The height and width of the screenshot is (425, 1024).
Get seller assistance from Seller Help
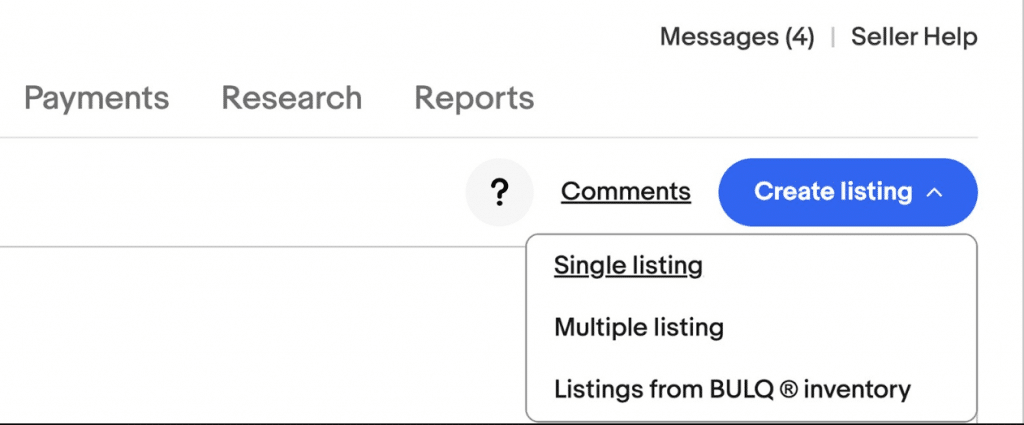coord(914,37)
